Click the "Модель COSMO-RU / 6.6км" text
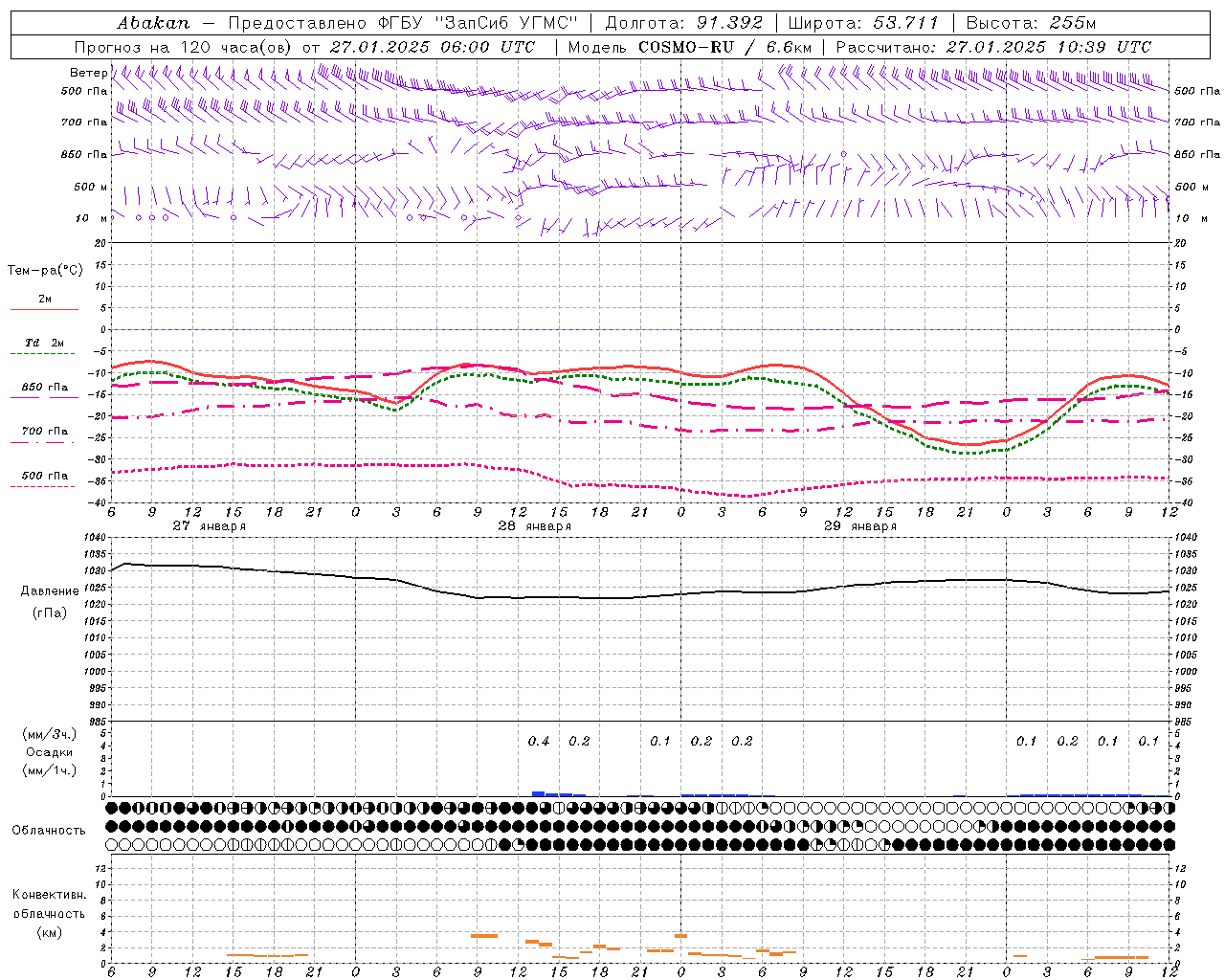Viewport: 1225px width, 980px height. tap(690, 47)
